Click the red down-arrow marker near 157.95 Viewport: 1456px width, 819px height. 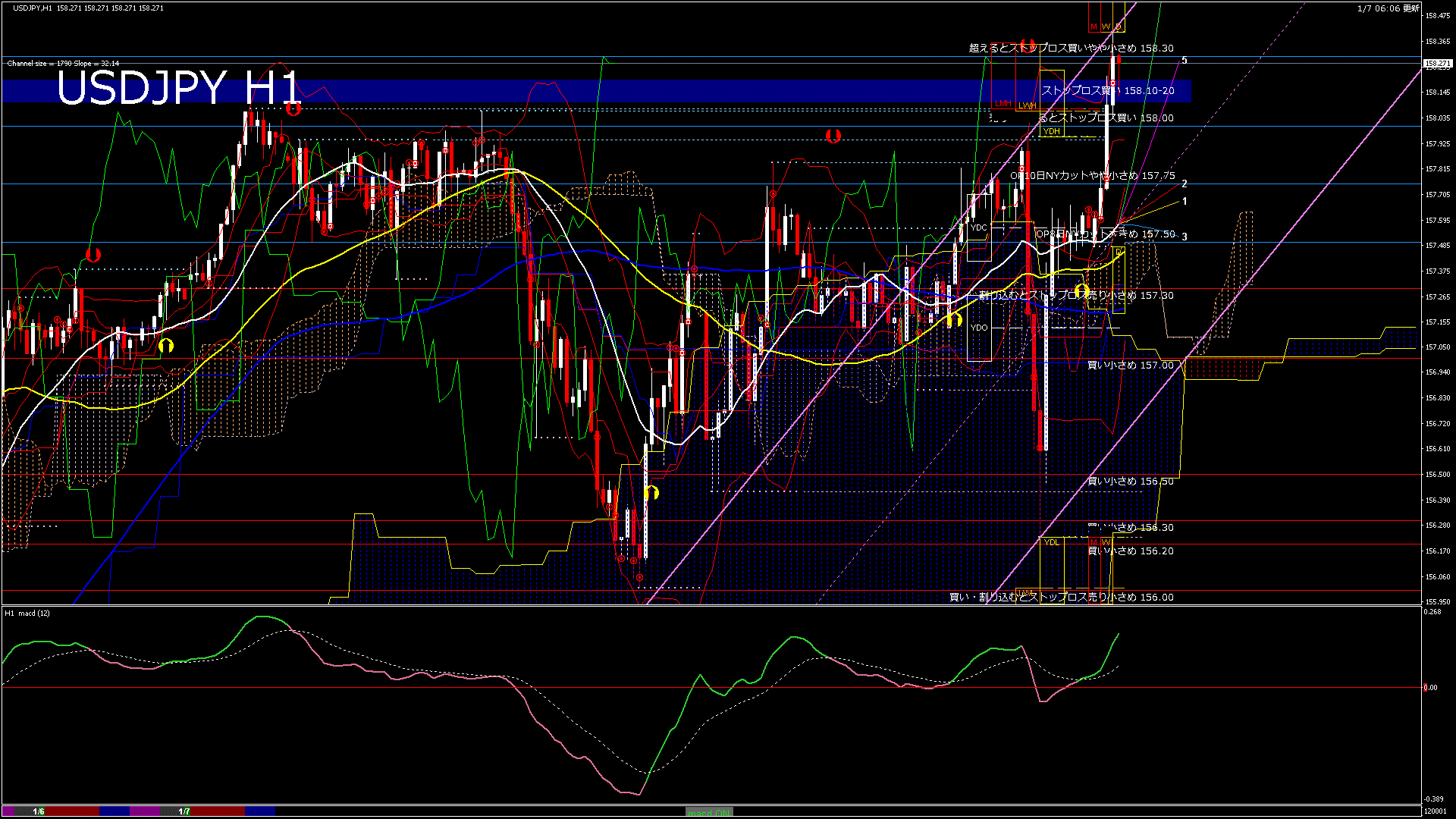833,136
